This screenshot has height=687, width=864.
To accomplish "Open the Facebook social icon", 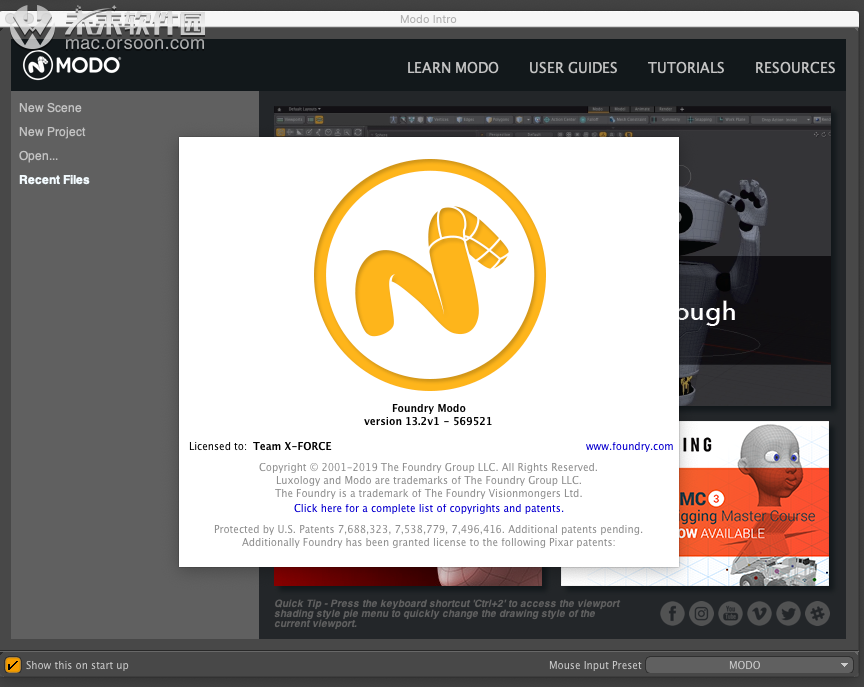I will [x=672, y=613].
